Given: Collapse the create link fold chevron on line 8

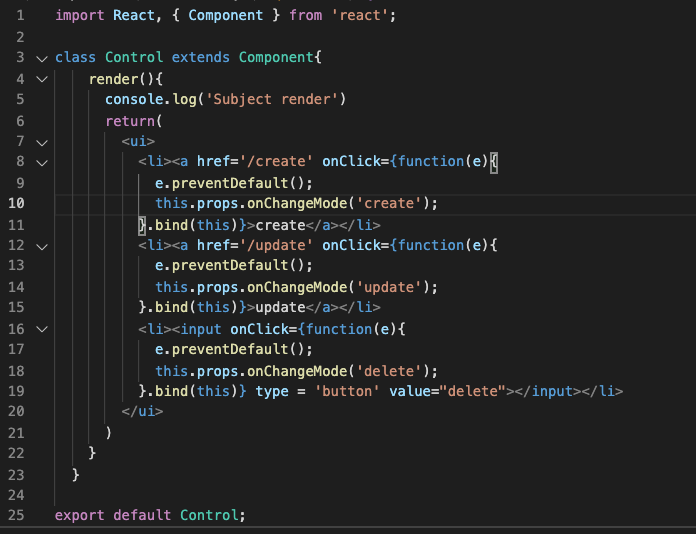Looking at the screenshot, I should tap(42, 163).
